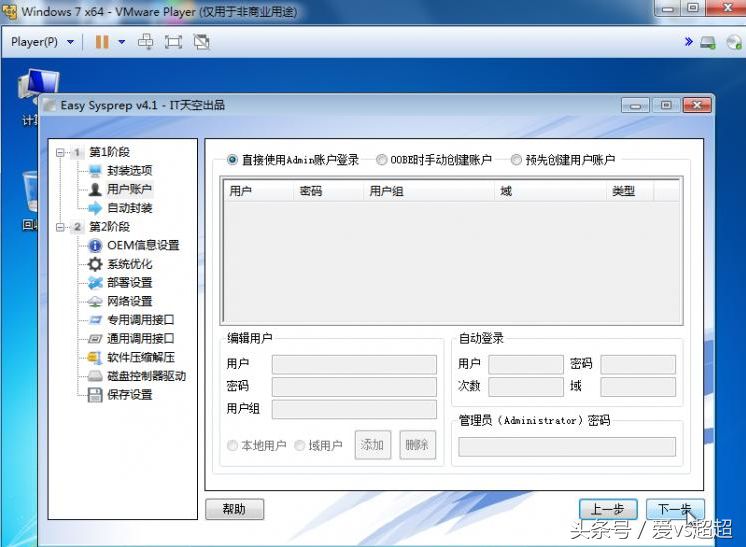Click the hard disk device icon in VMware toolbar

708,42
